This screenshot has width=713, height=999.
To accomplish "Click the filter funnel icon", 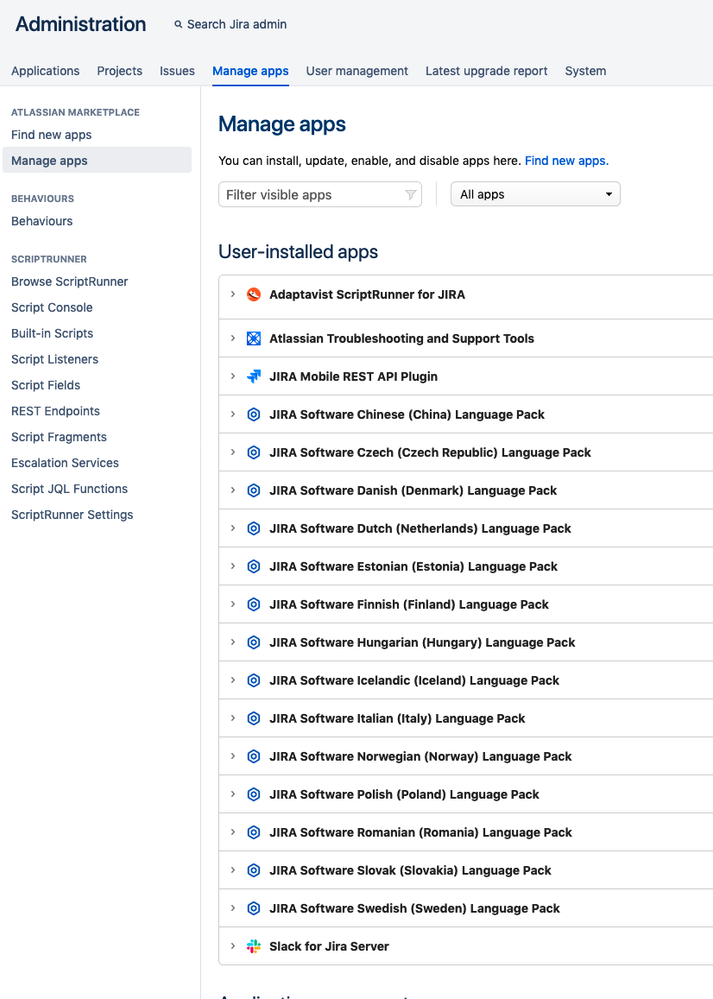I will tap(411, 195).
